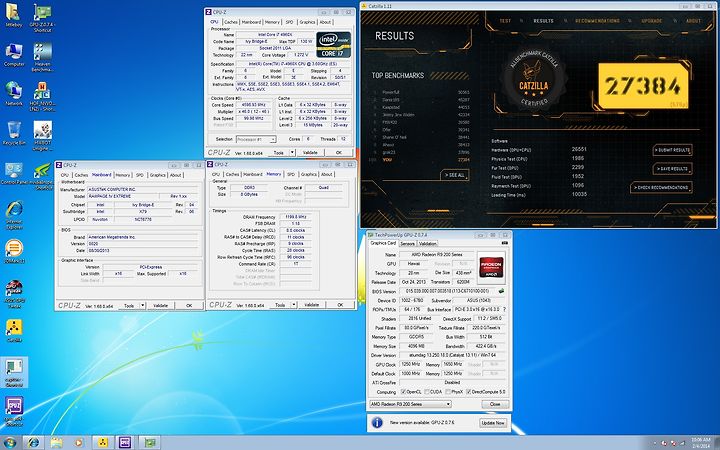Open the Upgrade tab in Catzilla
The width and height of the screenshot is (720, 450).
point(652,21)
